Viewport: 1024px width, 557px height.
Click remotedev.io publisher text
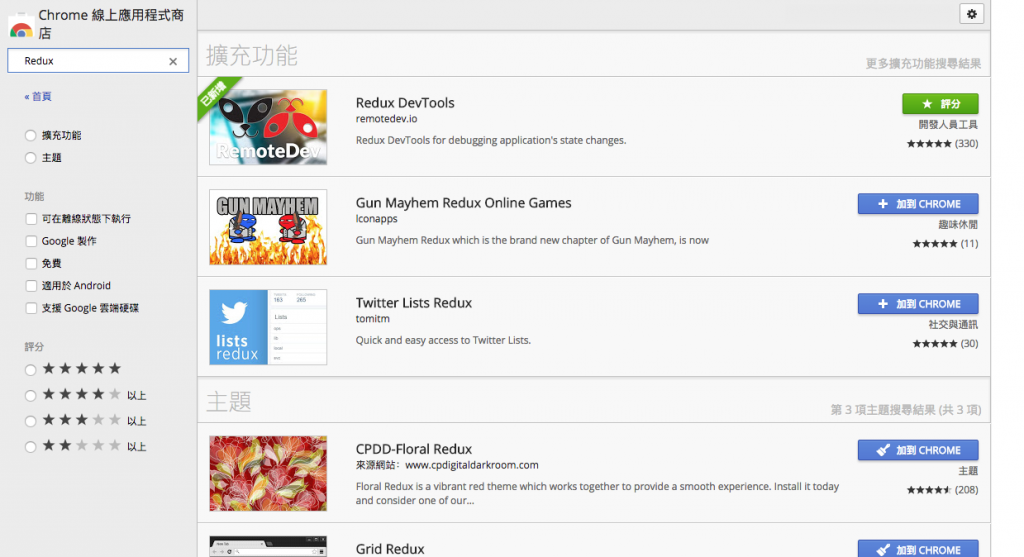point(386,119)
